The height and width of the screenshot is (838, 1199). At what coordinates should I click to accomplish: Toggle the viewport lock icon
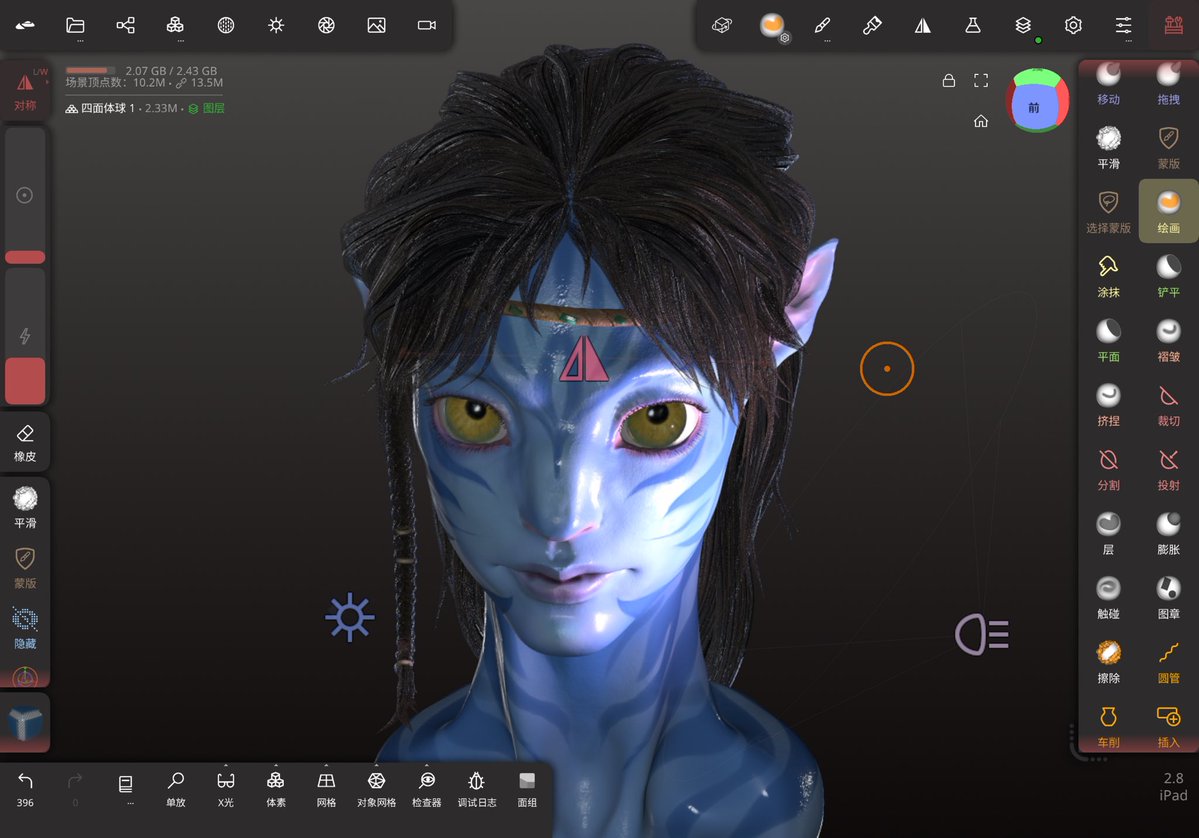[x=948, y=80]
